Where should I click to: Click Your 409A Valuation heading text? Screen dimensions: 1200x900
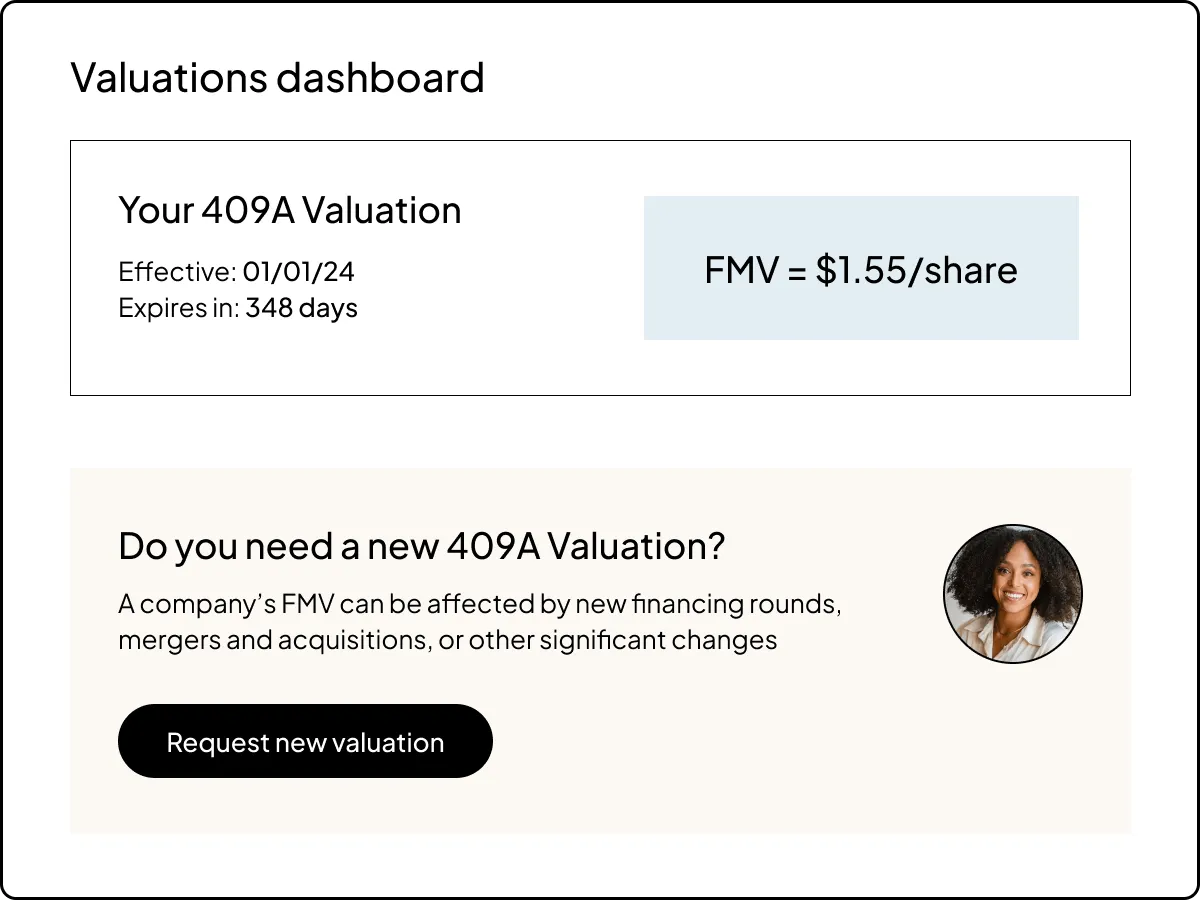click(290, 210)
